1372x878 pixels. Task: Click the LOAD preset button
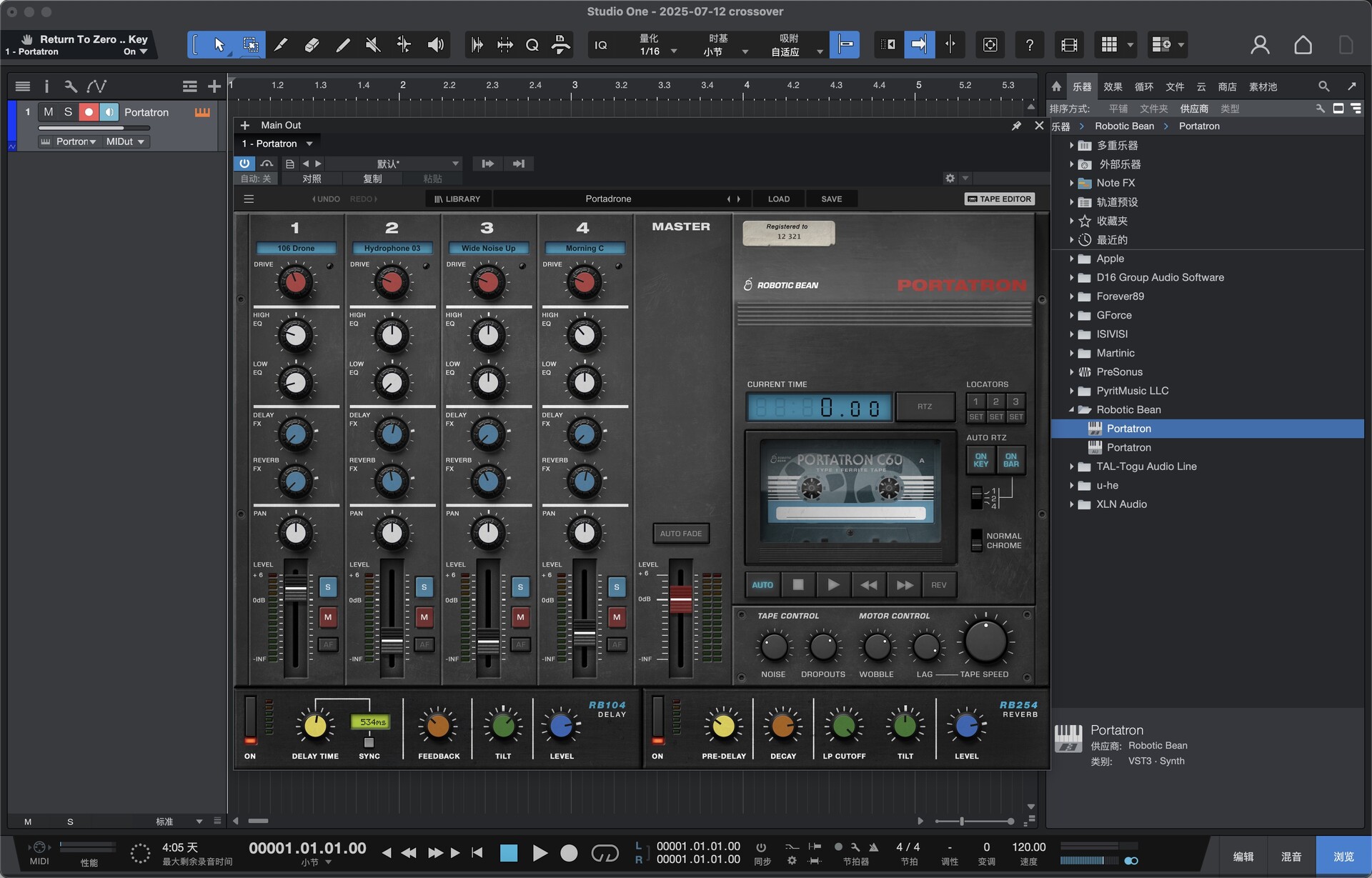click(x=779, y=199)
